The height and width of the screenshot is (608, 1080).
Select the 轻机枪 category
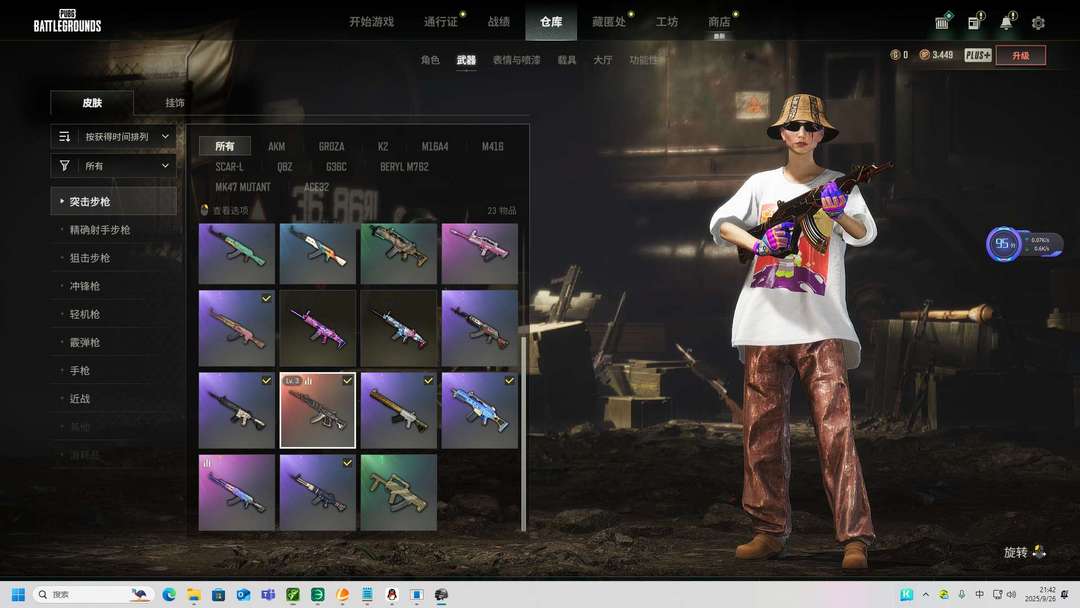pos(85,314)
